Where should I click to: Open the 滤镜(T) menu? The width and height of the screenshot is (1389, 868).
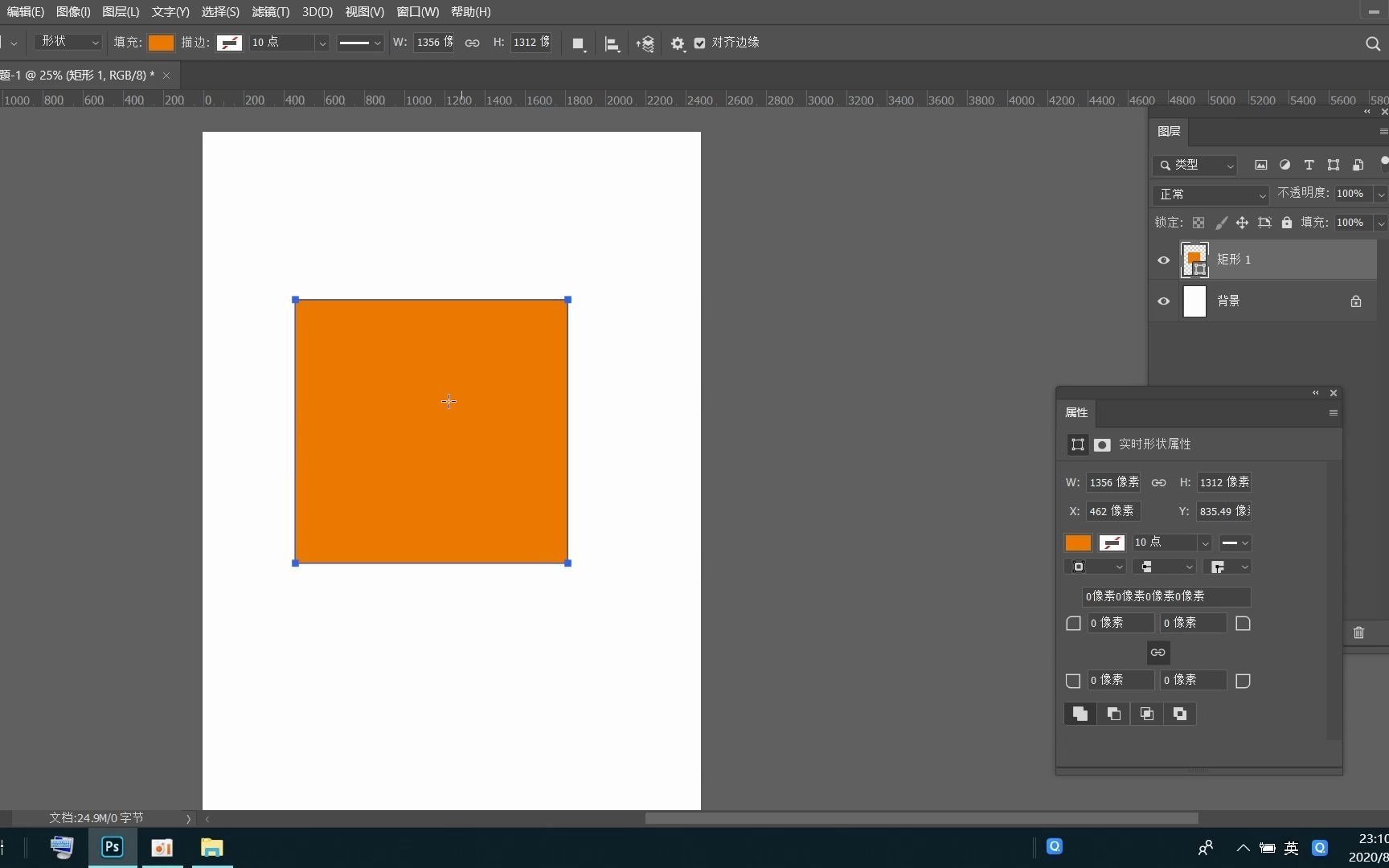(270, 12)
